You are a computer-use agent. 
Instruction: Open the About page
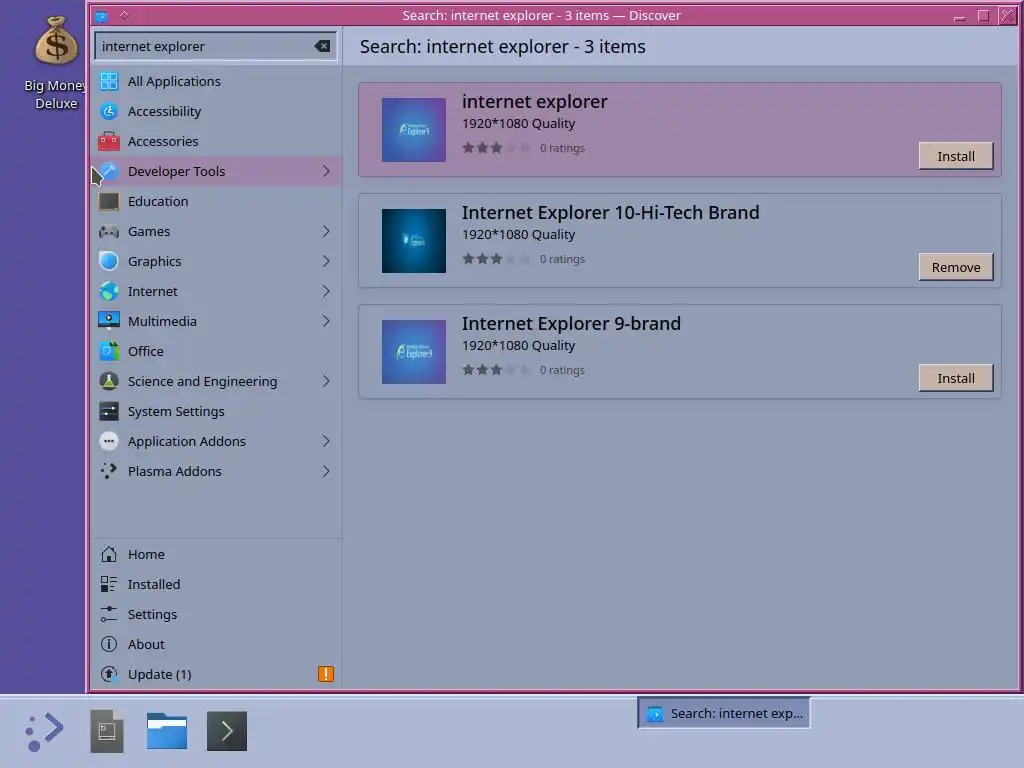216,644
